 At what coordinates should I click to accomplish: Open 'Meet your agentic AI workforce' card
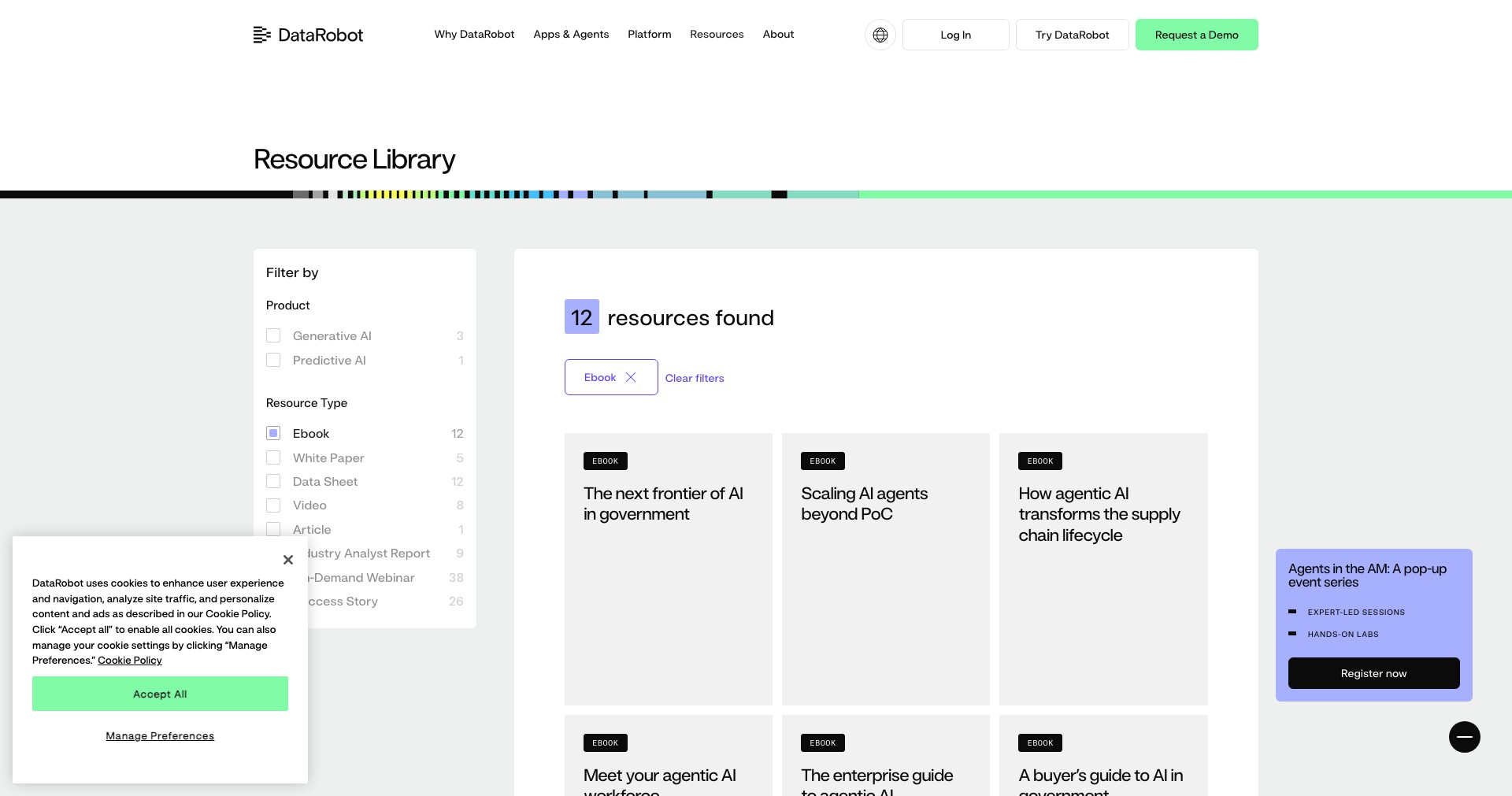tap(669, 756)
